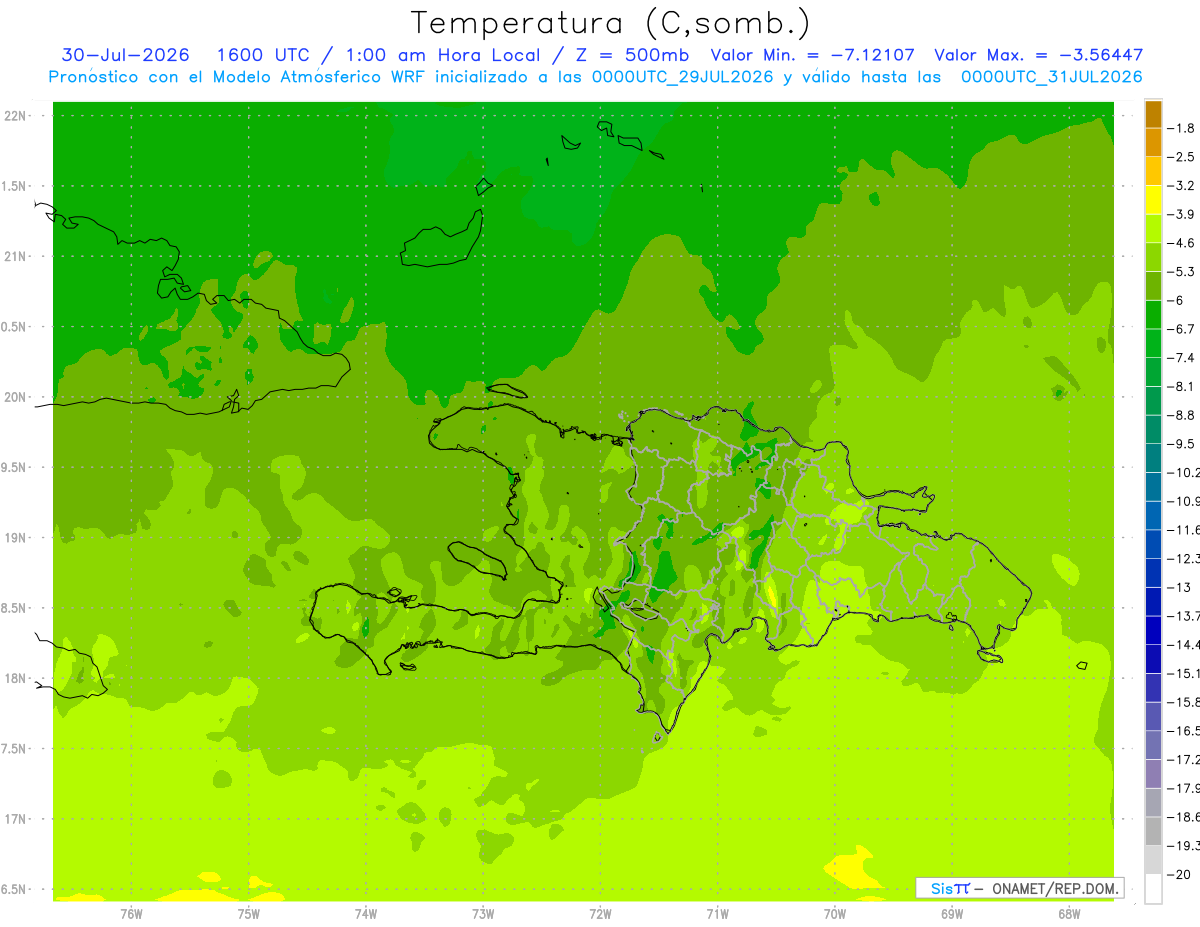
Task: Click the '19N' latitude label
Action: 17,538
